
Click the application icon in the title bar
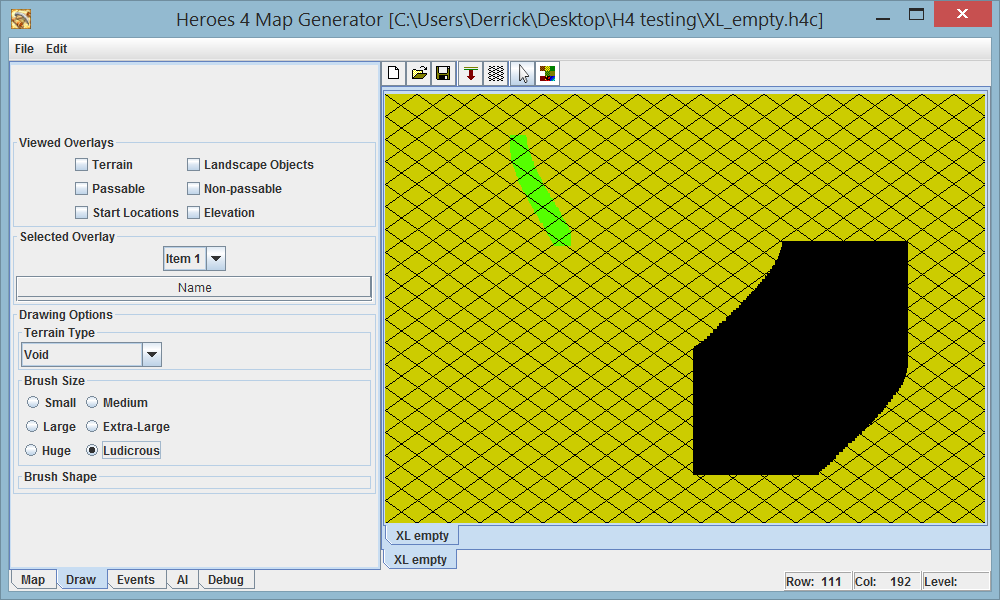coord(21,19)
